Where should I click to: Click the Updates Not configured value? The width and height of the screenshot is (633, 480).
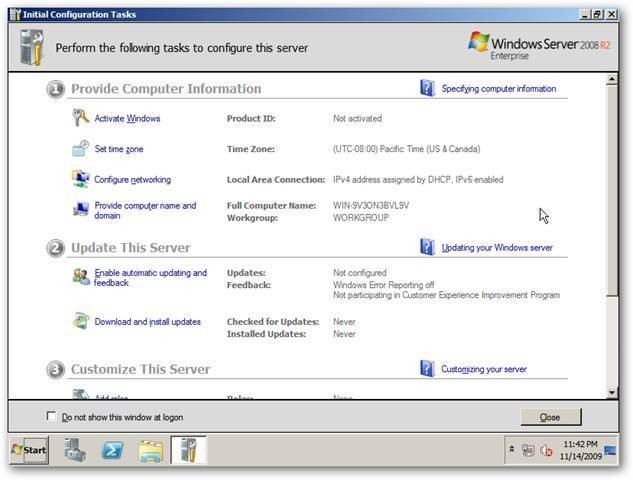[x=359, y=273]
